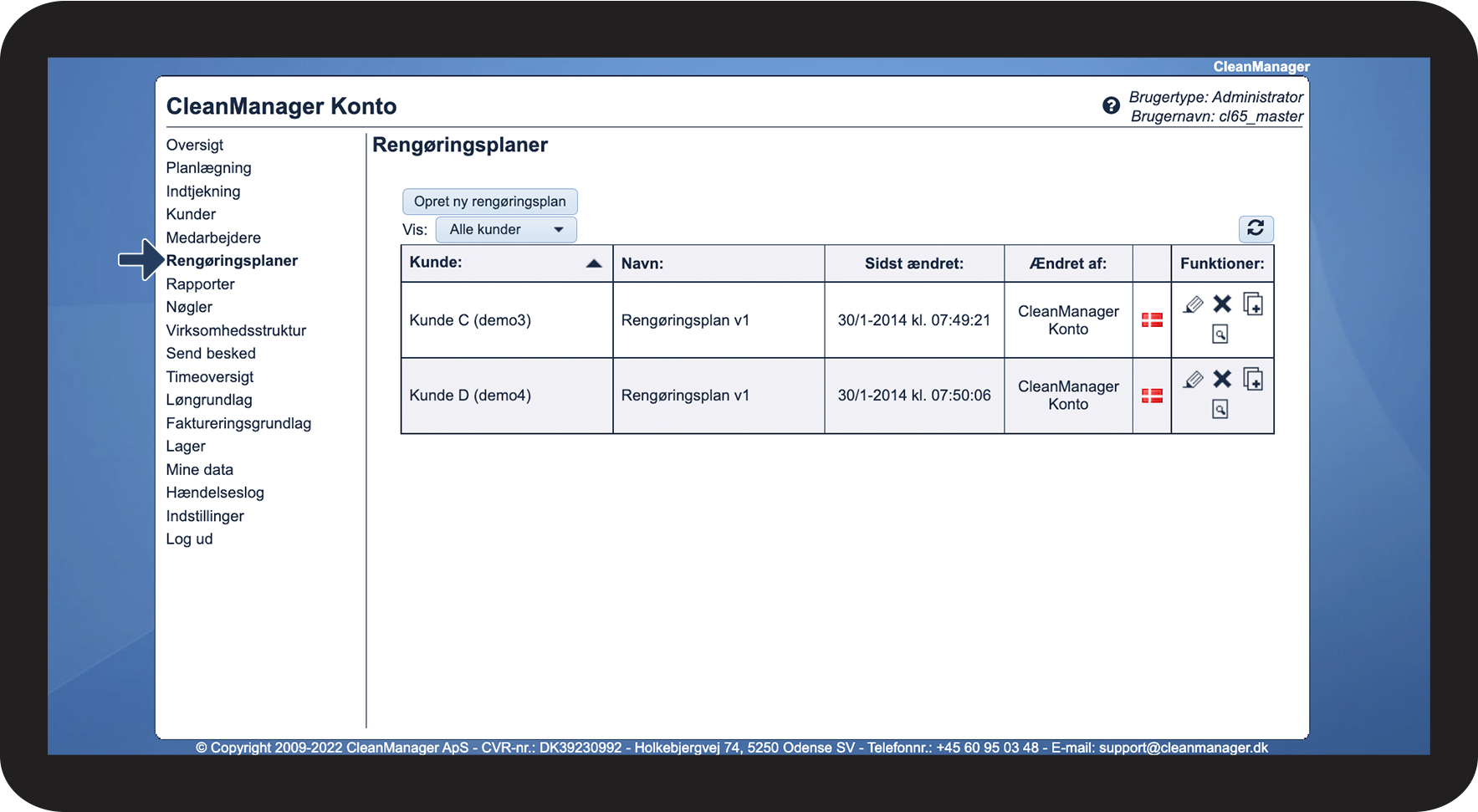The height and width of the screenshot is (812, 1478).
Task: Delete the Kunde C cleaning plan
Action: pyautogui.click(x=1222, y=304)
